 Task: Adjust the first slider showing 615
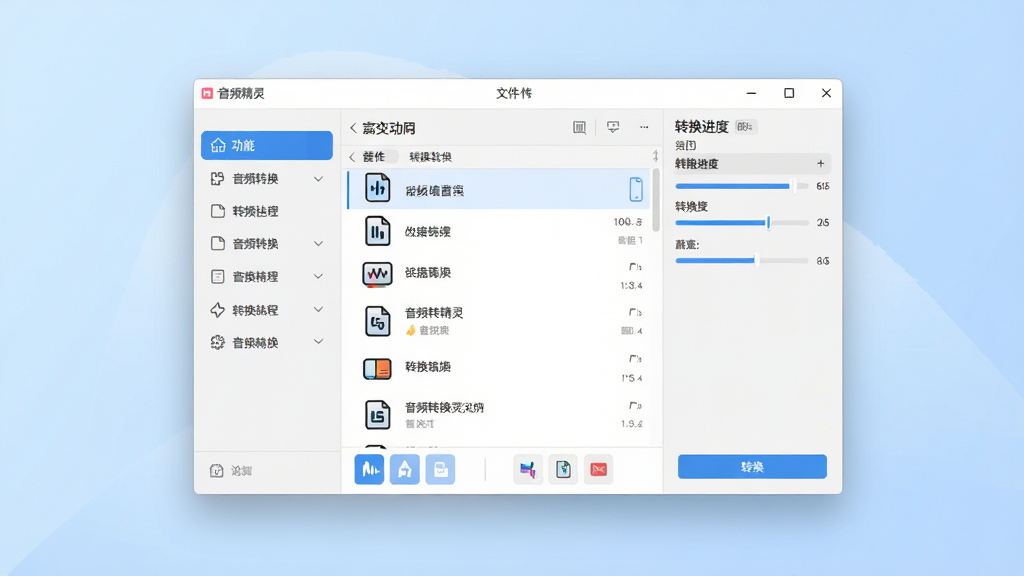click(x=741, y=186)
